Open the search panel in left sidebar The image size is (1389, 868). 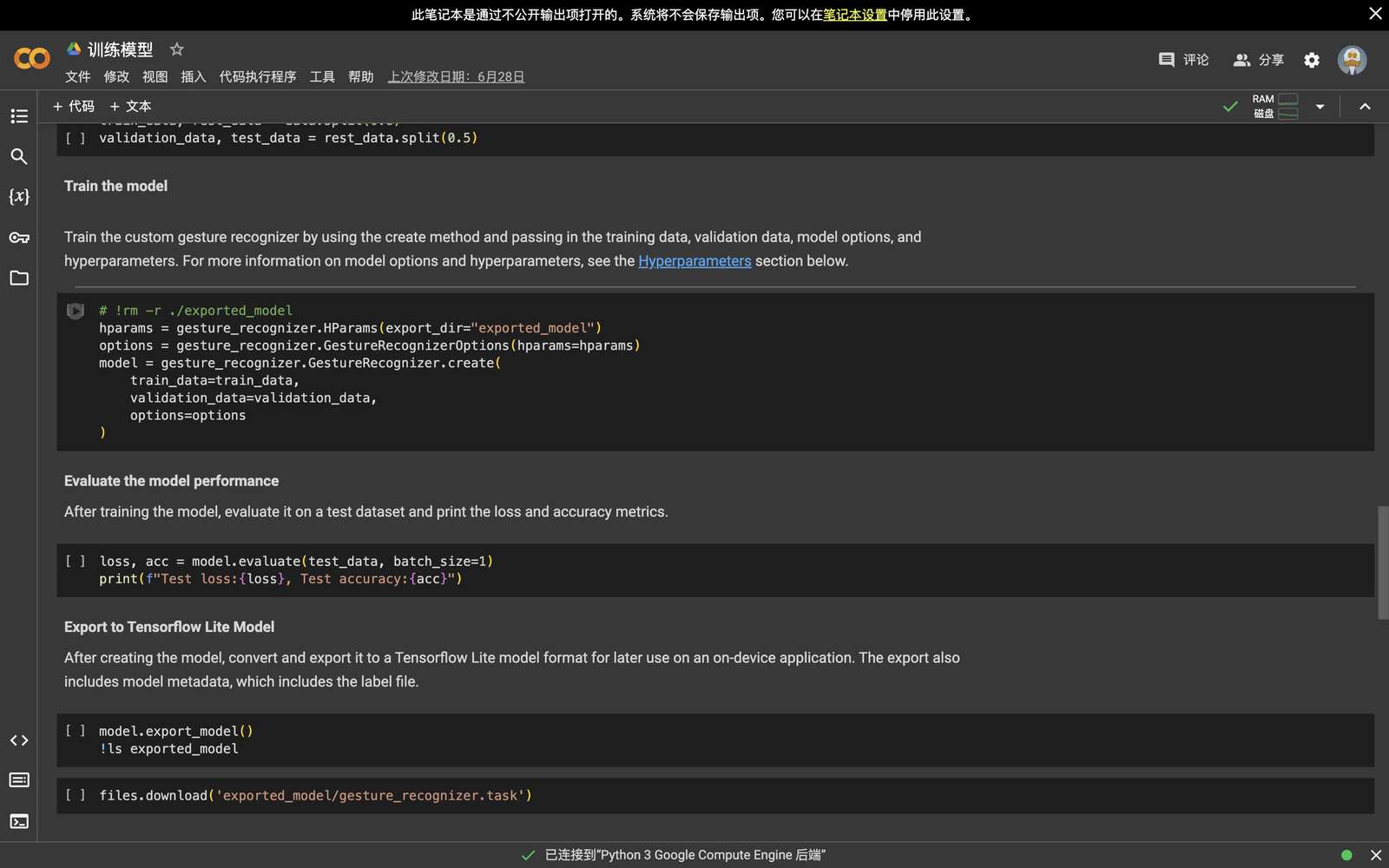19,156
